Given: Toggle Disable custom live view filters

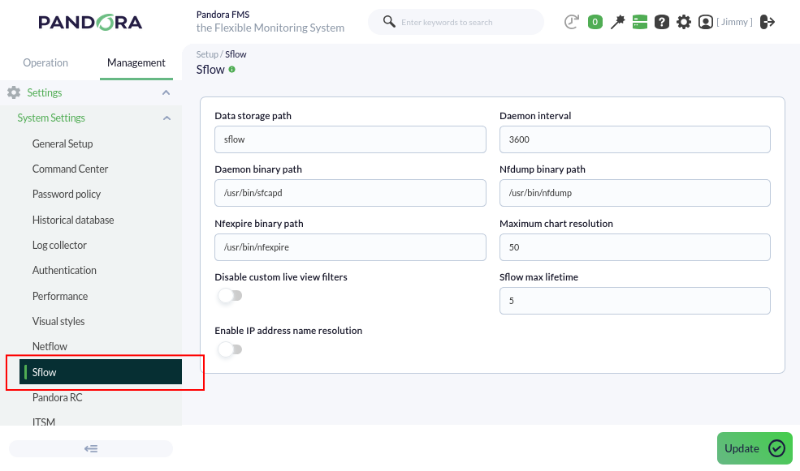Looking at the screenshot, I should pyautogui.click(x=230, y=295).
